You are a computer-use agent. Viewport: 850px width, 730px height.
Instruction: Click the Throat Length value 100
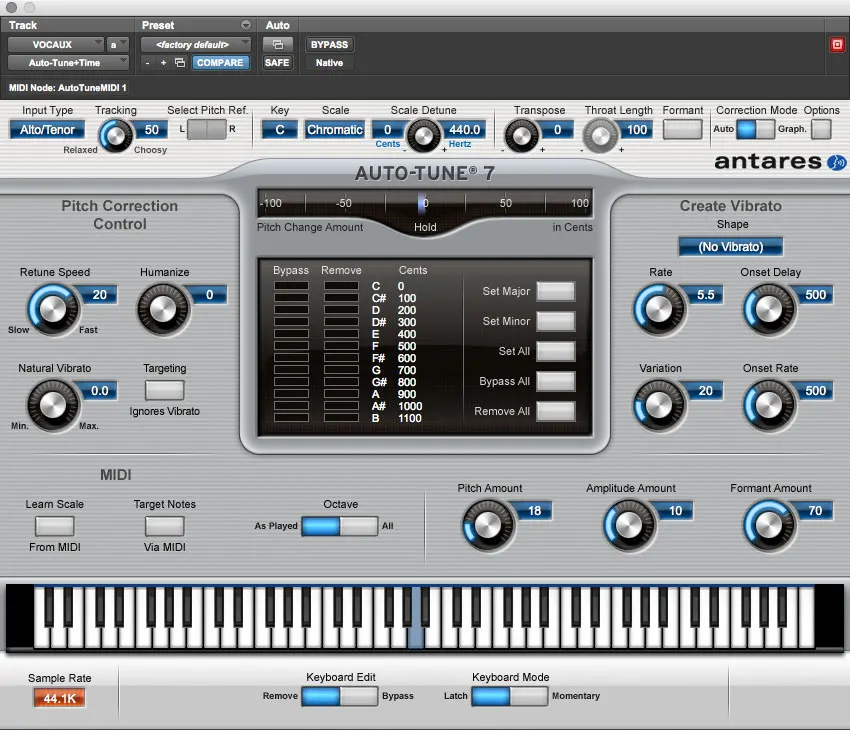pos(636,130)
